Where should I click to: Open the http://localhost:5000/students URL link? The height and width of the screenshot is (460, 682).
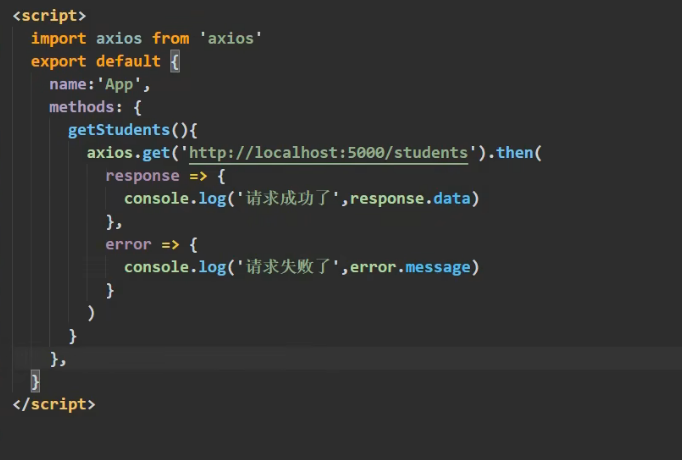328,153
